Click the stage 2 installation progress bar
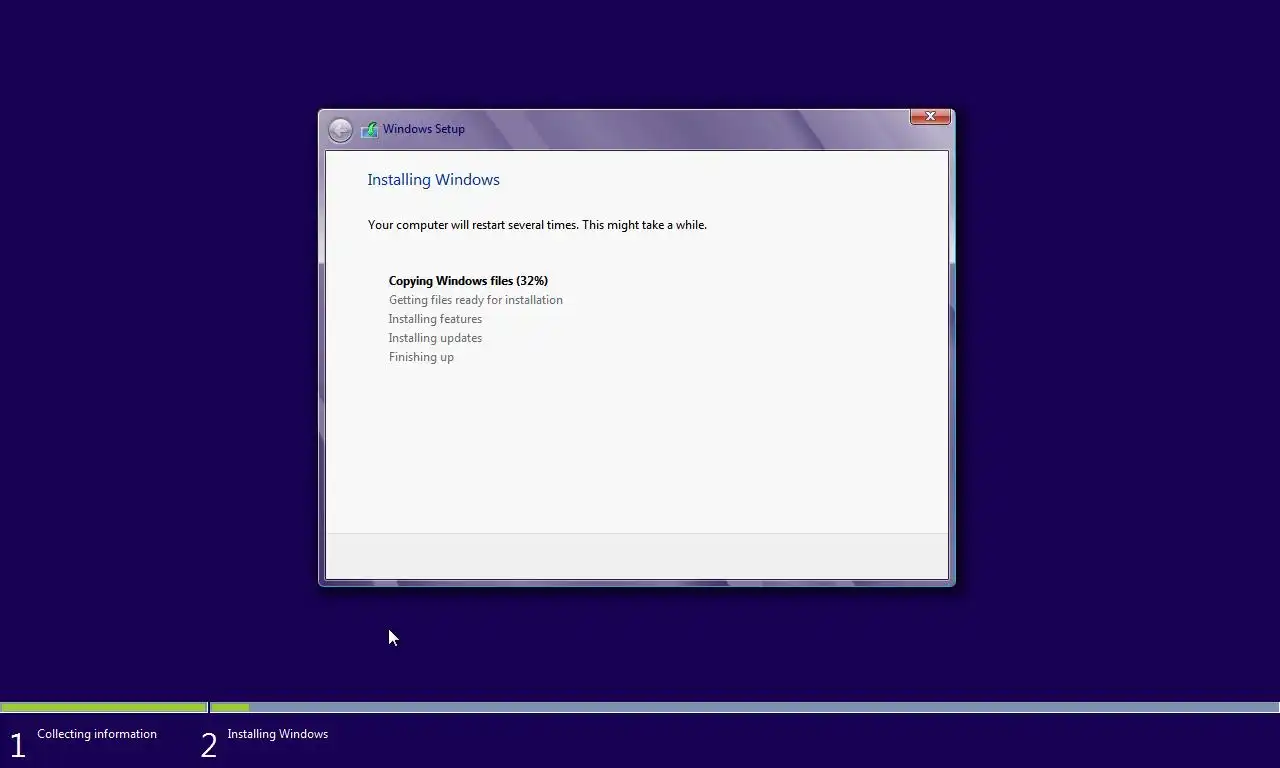Screen dimensions: 1280x768 [x=744, y=708]
